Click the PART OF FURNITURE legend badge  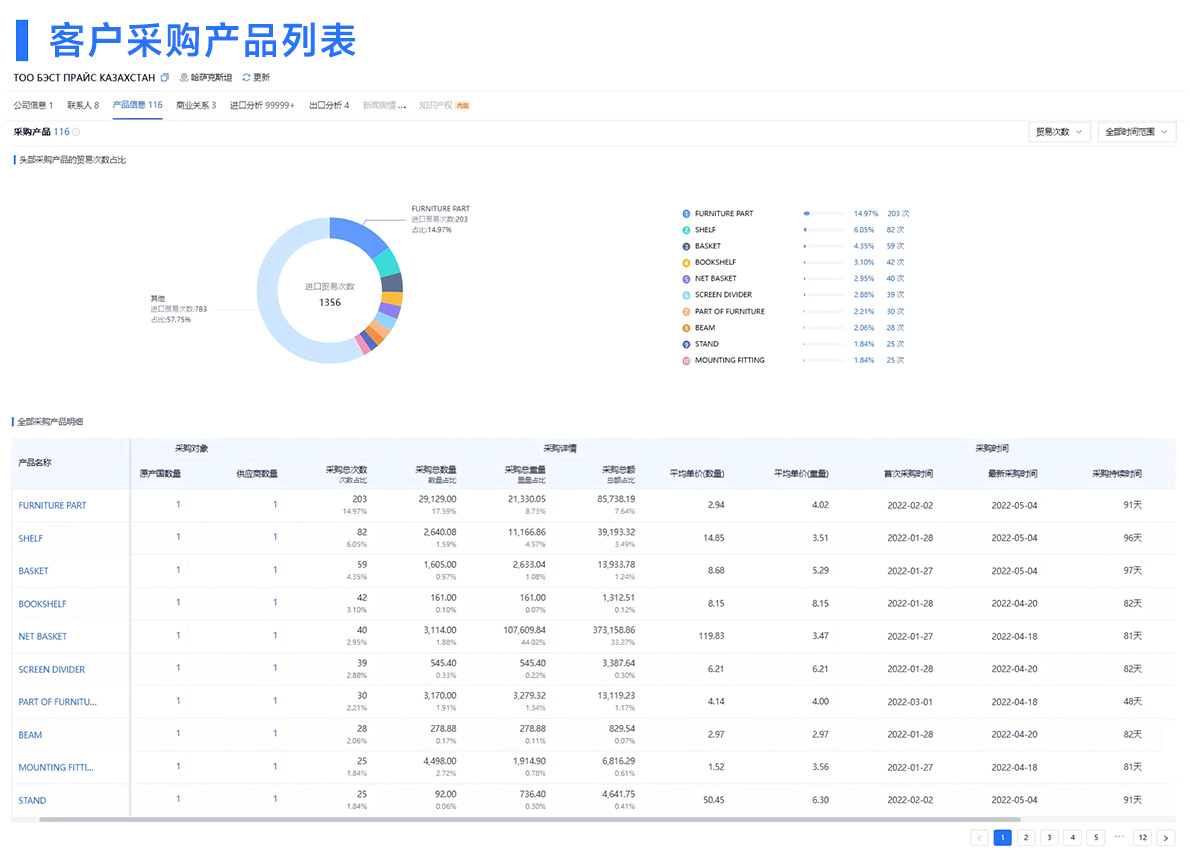coord(686,312)
